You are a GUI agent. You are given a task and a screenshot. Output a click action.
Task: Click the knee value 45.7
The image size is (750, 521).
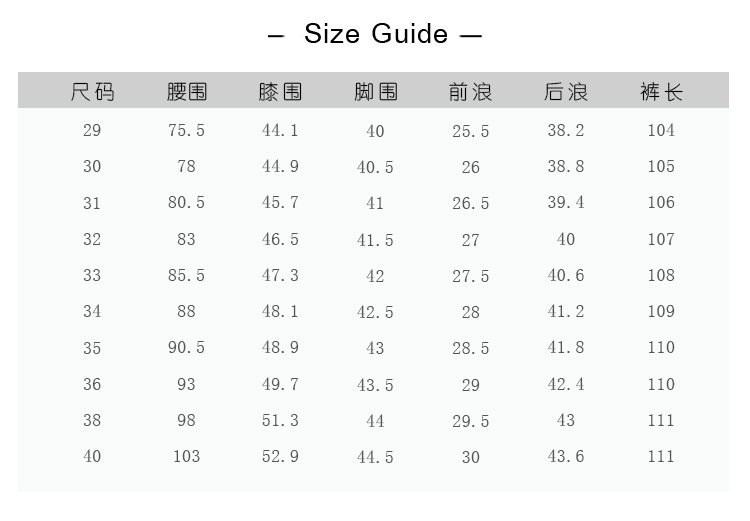(280, 202)
